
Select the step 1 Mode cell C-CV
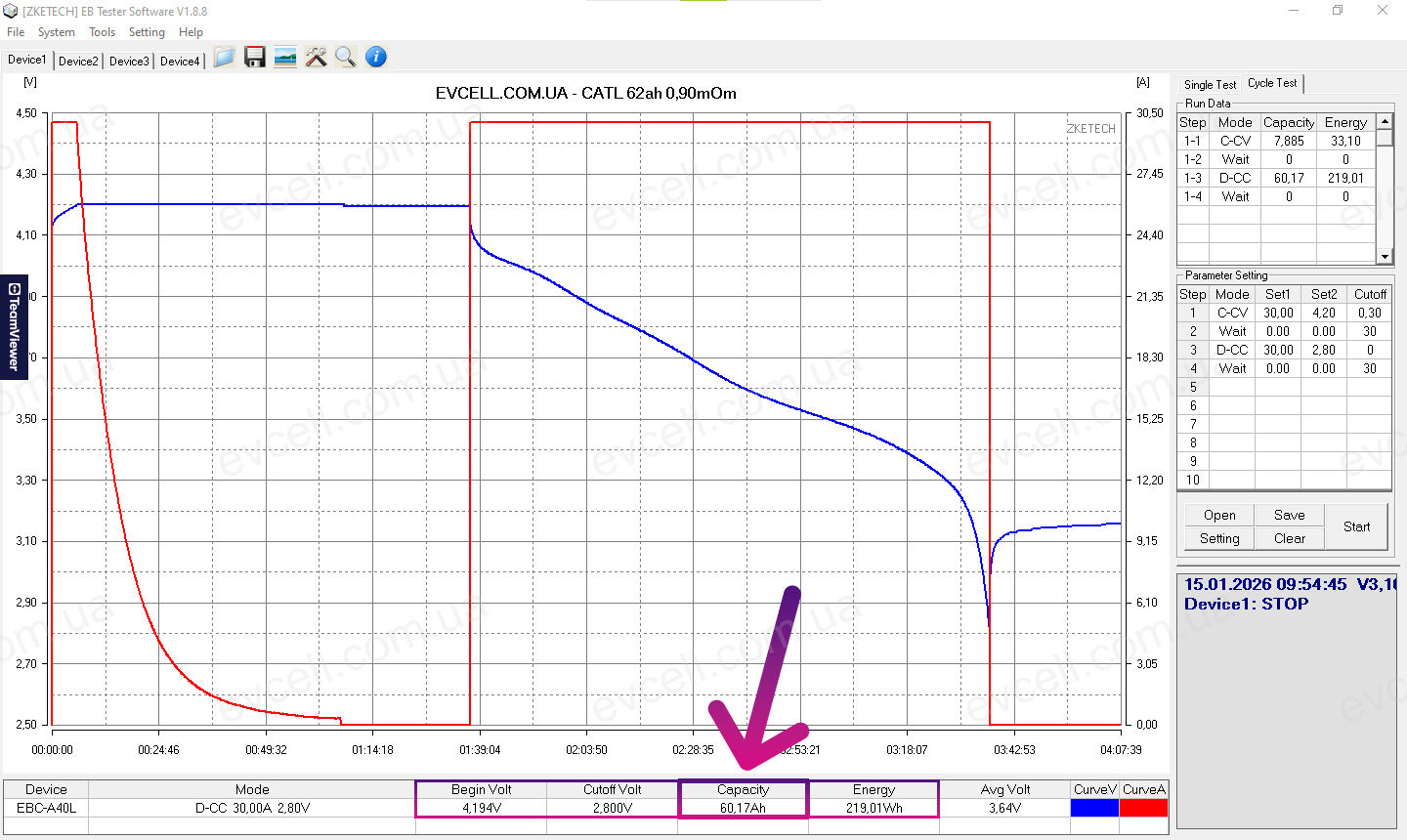tap(1232, 313)
